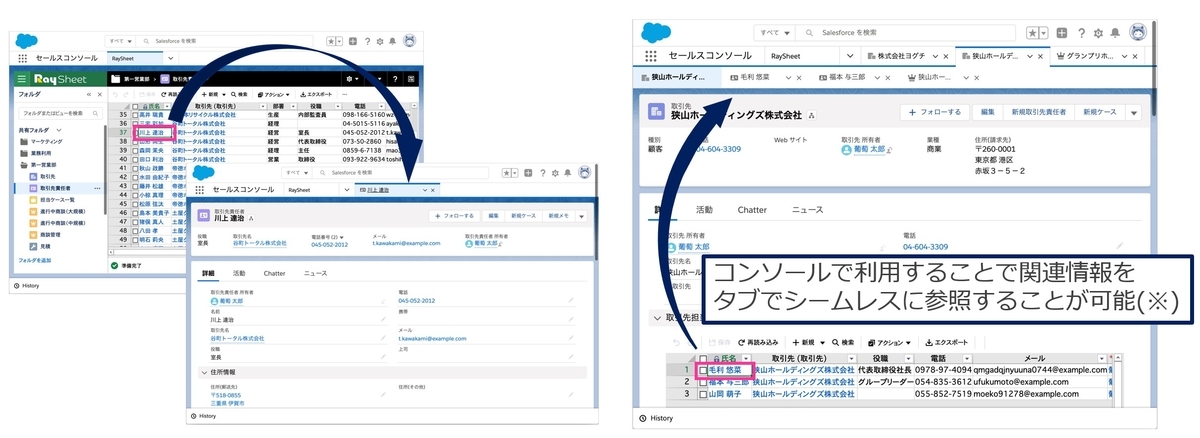Click 新規取引先責任者 button in right window
The height and width of the screenshot is (438, 1200).
click(1038, 112)
